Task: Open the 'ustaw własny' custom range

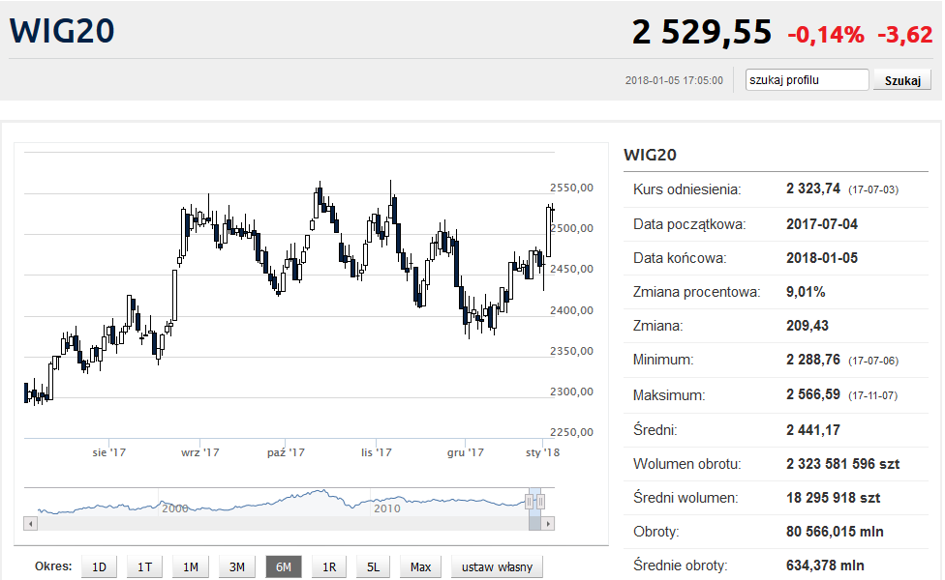Action: tap(497, 567)
